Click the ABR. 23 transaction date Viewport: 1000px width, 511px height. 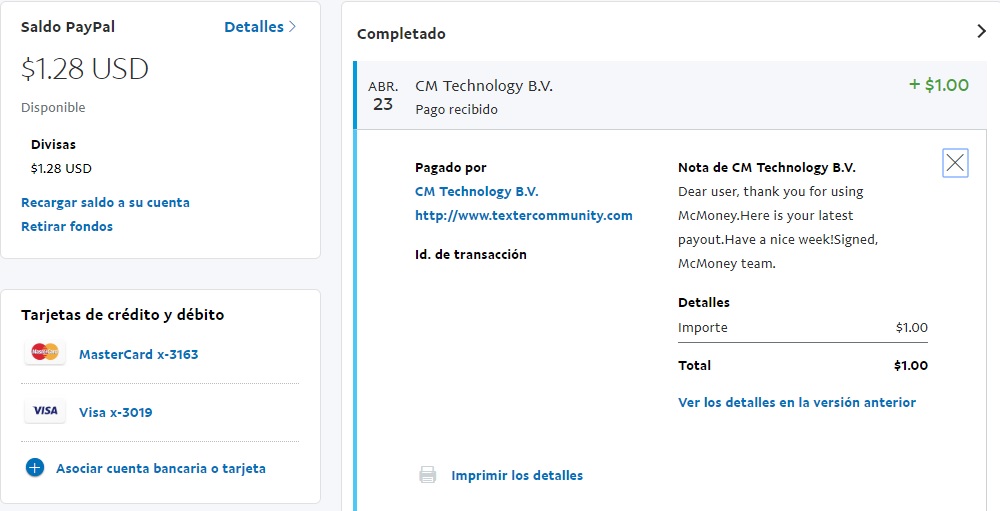coord(383,96)
